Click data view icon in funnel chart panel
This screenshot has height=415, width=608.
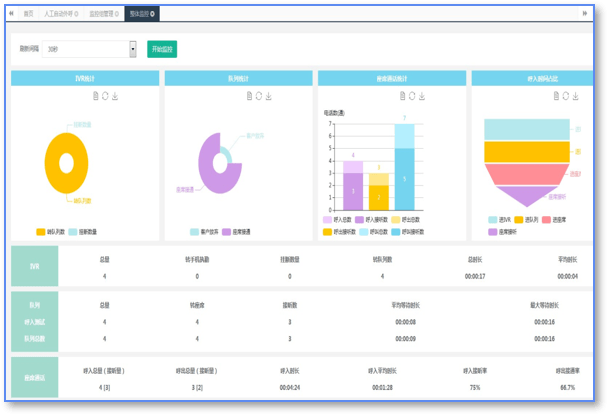pos(555,96)
